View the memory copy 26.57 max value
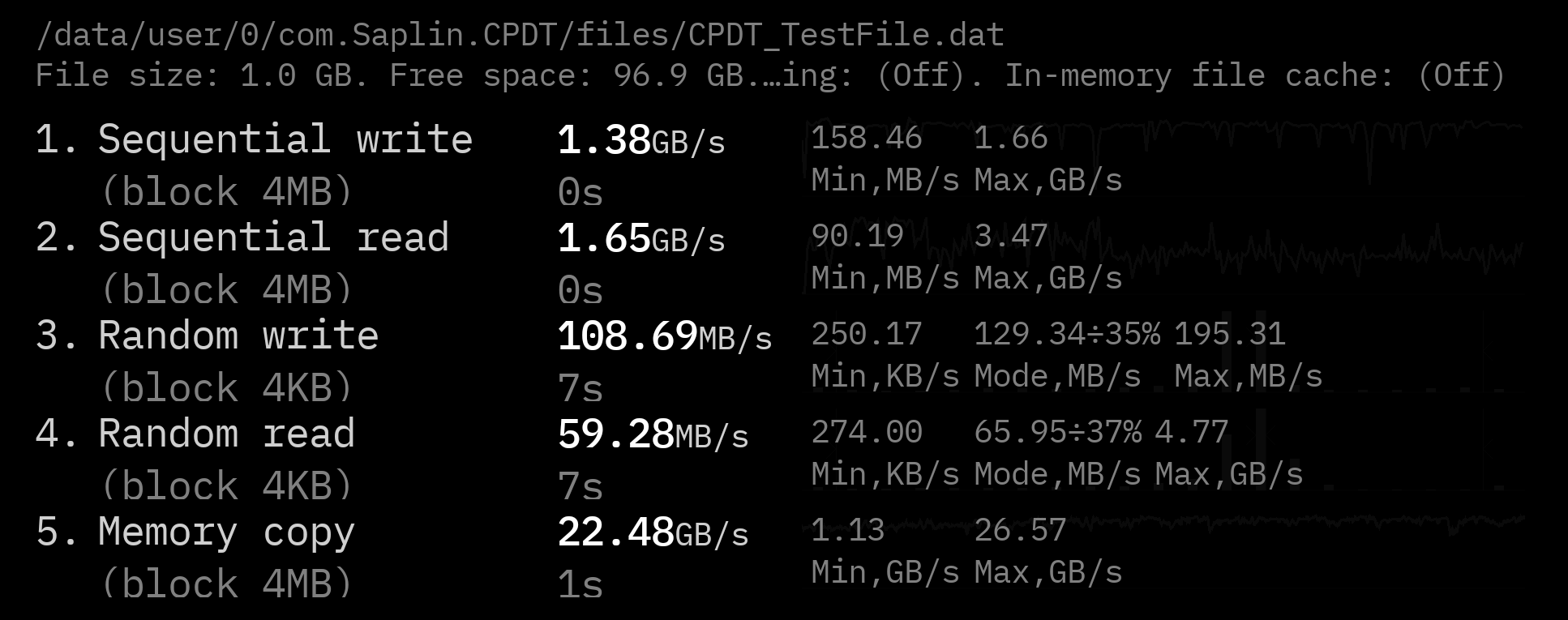 click(1020, 530)
